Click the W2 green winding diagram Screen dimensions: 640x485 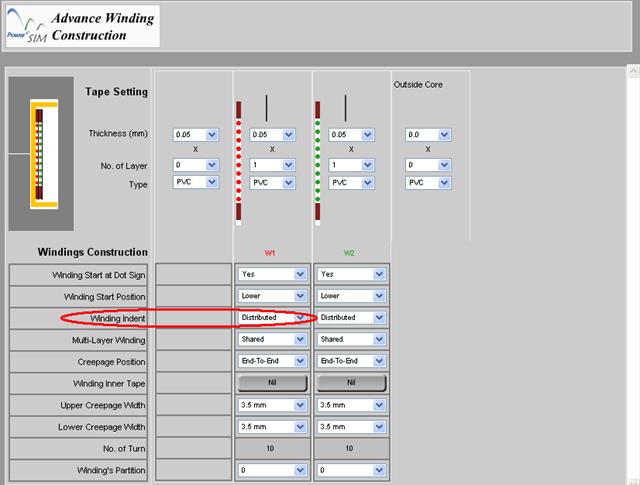click(318, 160)
